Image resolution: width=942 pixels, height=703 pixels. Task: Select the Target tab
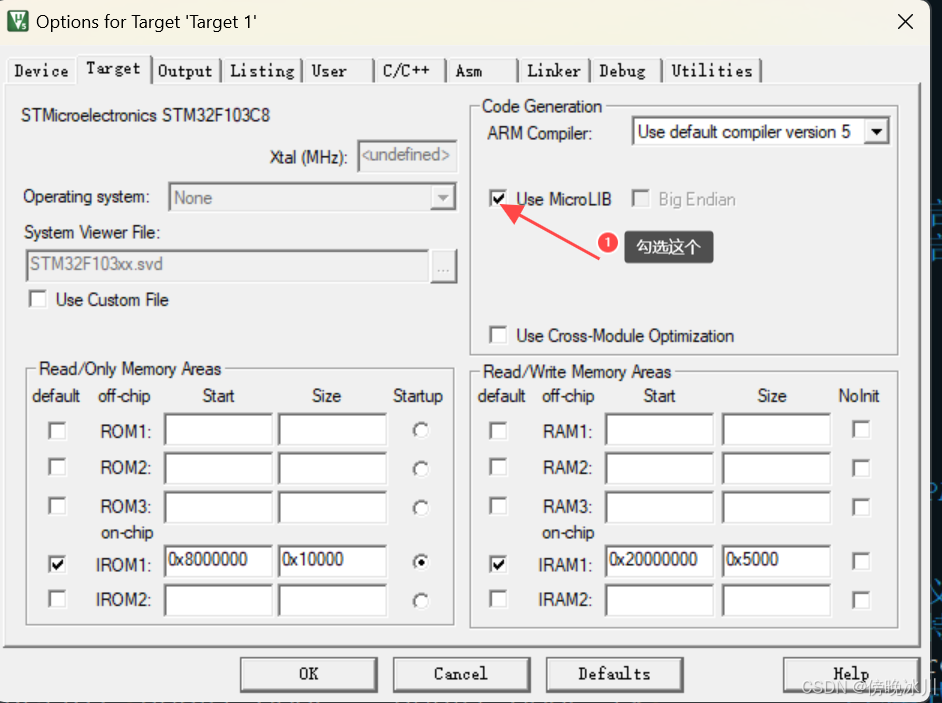(114, 68)
